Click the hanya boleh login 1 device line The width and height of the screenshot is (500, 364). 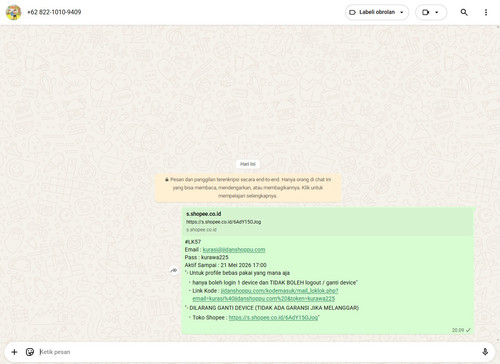pyautogui.click(x=275, y=283)
